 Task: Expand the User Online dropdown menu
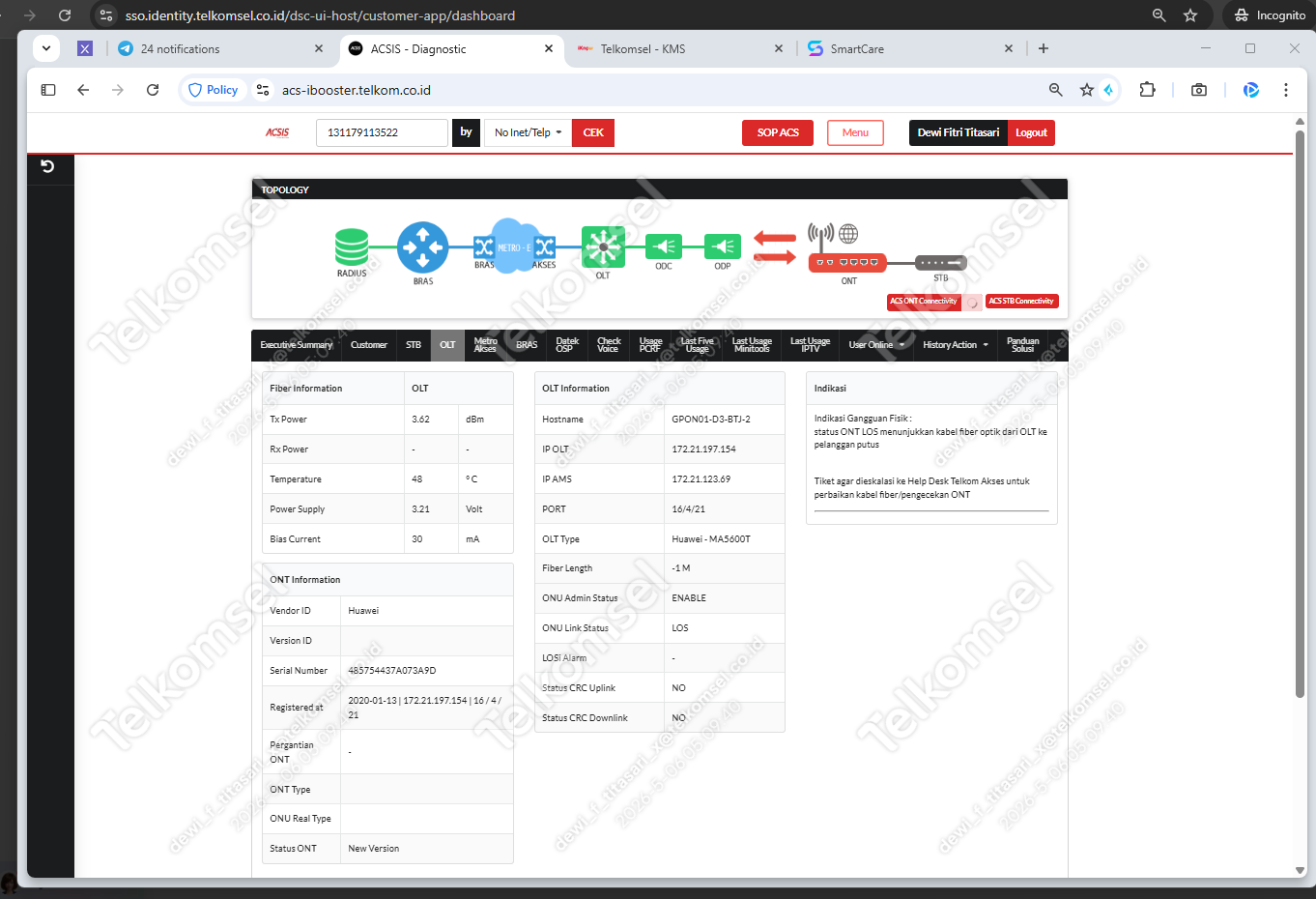876,345
